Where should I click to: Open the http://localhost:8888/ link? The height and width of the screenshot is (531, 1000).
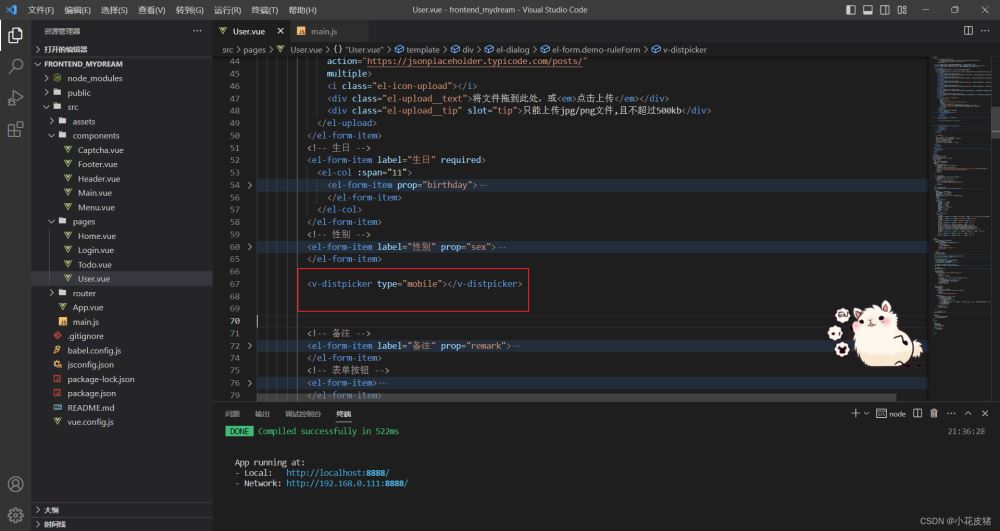(337, 472)
